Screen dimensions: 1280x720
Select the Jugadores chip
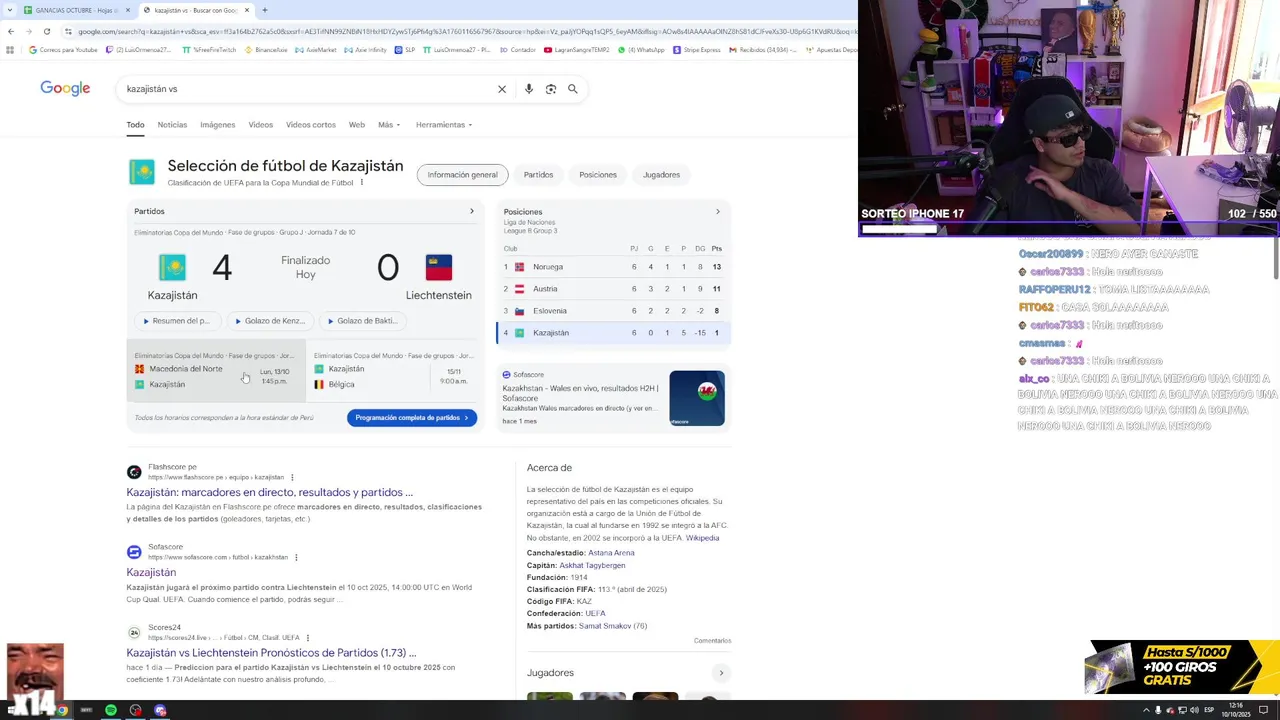click(x=661, y=175)
